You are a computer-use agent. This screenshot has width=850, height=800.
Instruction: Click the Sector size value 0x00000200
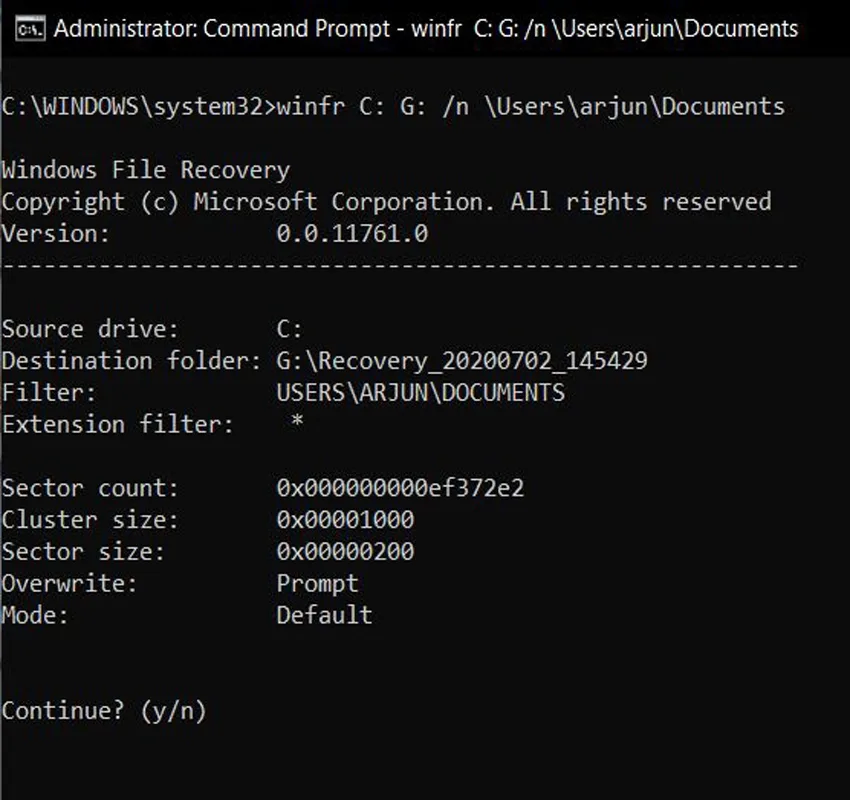345,552
